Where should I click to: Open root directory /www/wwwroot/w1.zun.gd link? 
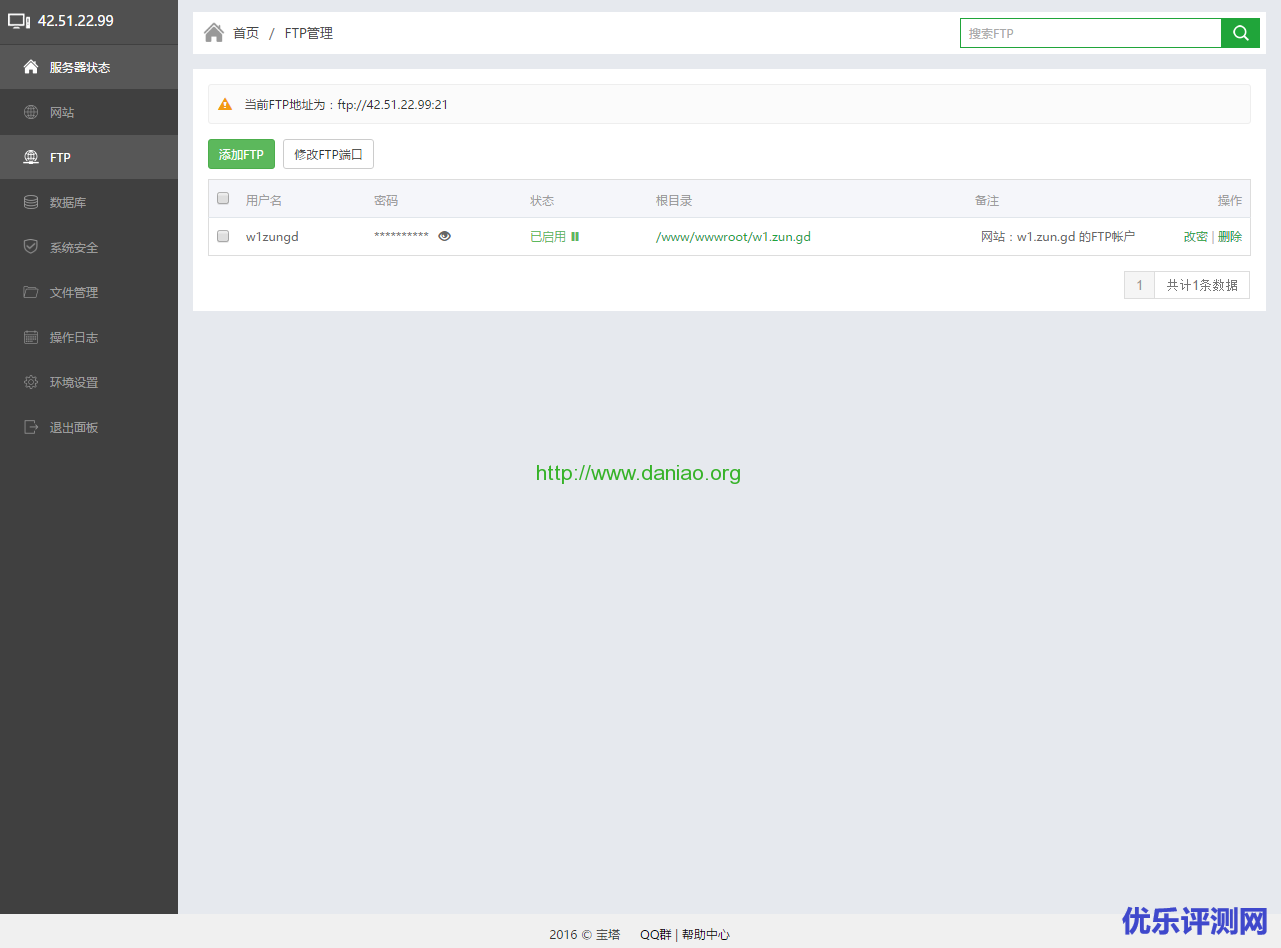click(733, 237)
